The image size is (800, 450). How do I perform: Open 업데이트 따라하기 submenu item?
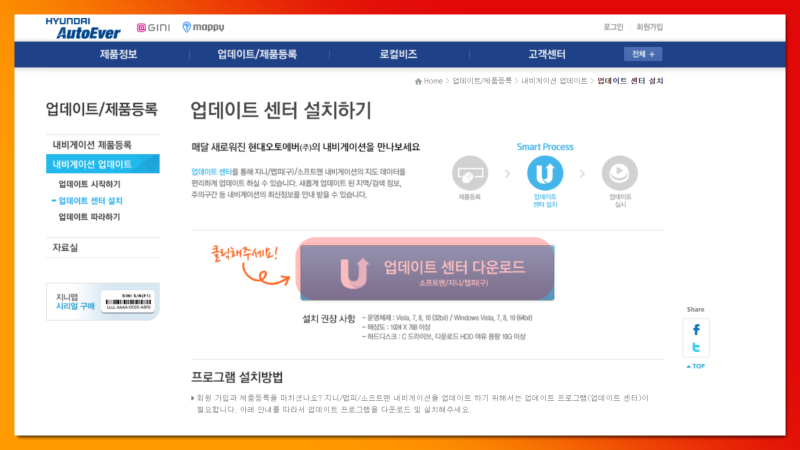point(89,217)
